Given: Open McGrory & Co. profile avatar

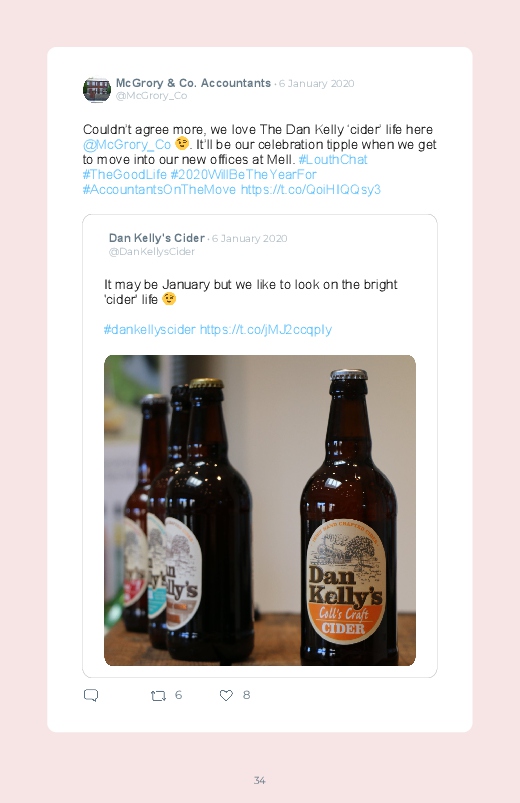Looking at the screenshot, I should pos(97,90).
